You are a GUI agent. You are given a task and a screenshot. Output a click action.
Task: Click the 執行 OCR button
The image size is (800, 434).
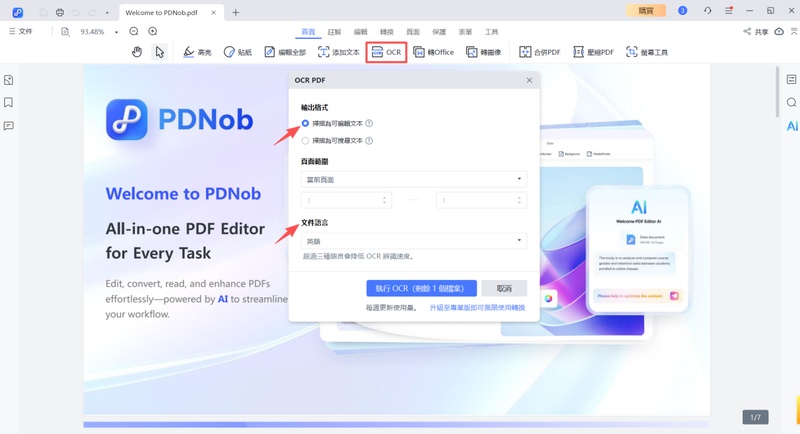pyautogui.click(x=421, y=288)
